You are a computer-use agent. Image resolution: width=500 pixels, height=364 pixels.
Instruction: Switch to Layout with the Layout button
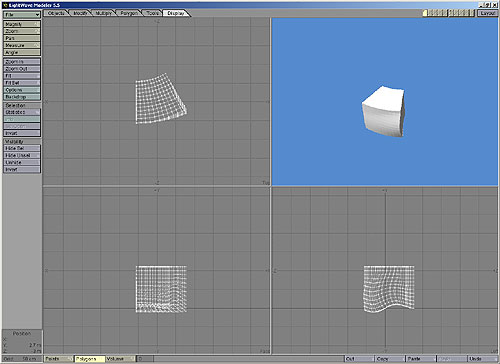click(x=487, y=13)
